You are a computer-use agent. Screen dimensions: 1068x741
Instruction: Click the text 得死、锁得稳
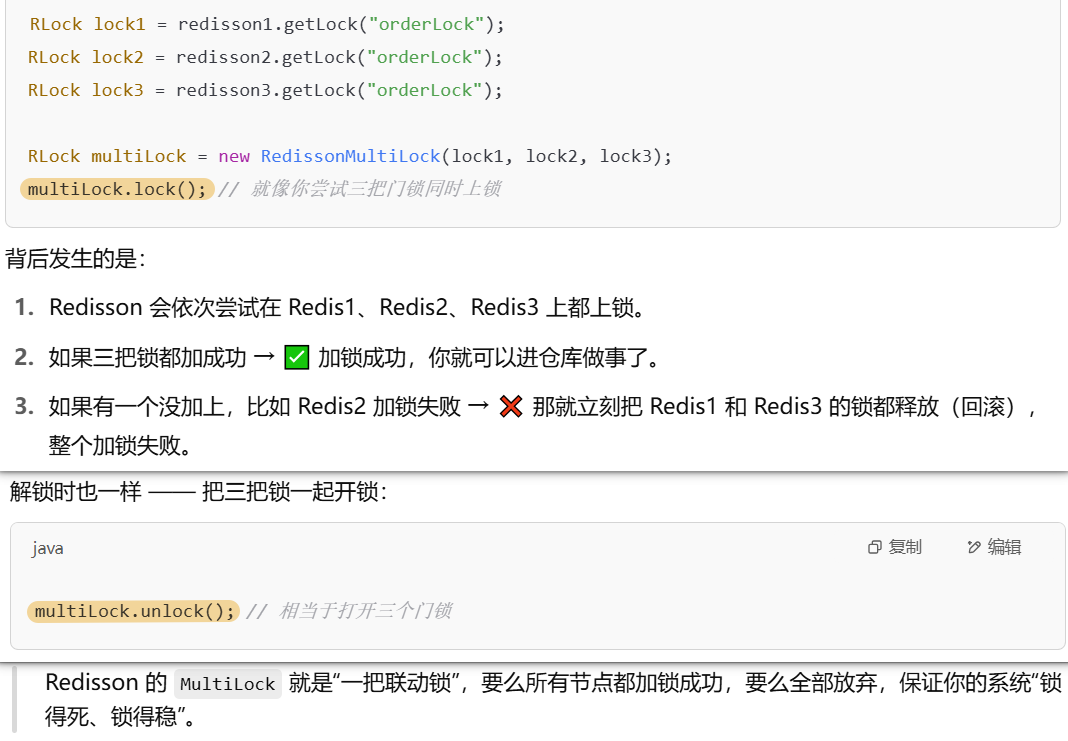pos(120,716)
